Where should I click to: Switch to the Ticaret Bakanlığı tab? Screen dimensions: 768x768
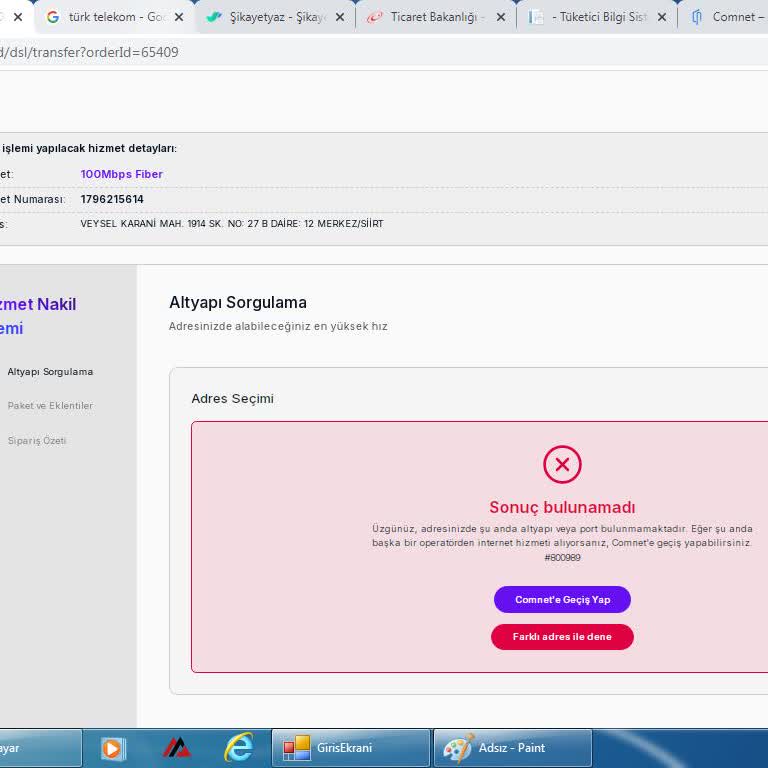[435, 18]
